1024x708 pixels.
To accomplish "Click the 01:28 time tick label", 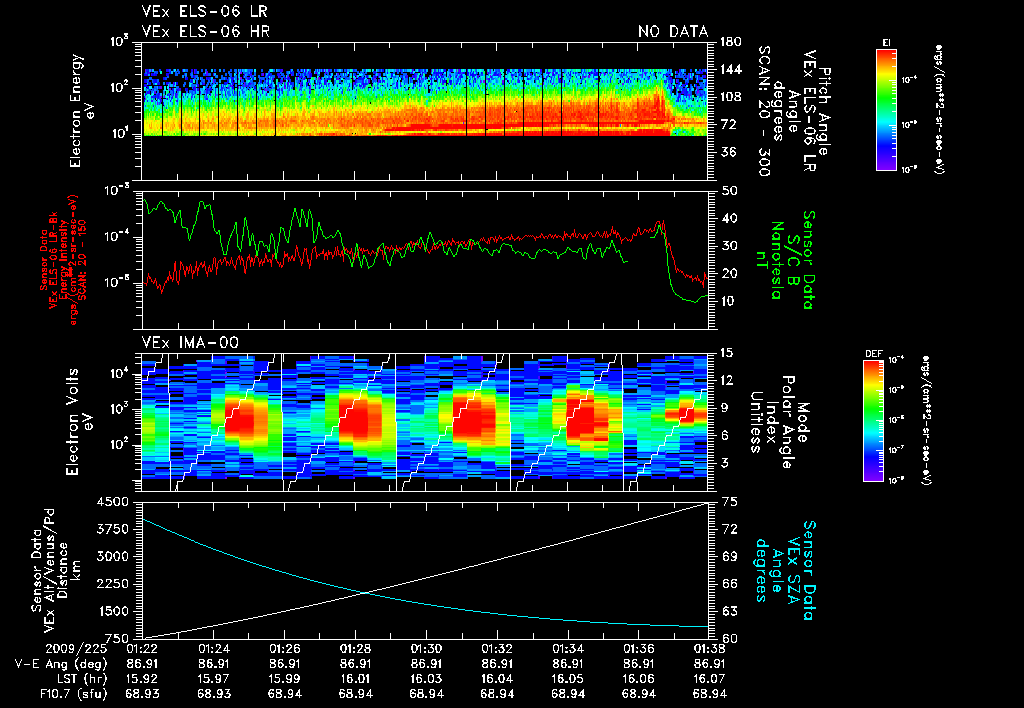I will (355, 649).
